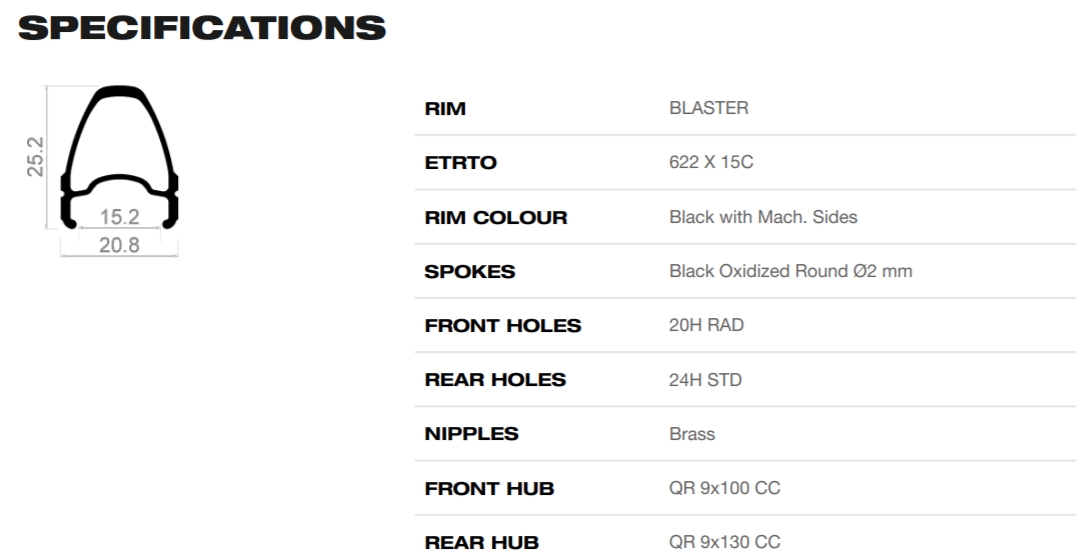
Task: Select the REAR HOLES label
Action: point(495,380)
